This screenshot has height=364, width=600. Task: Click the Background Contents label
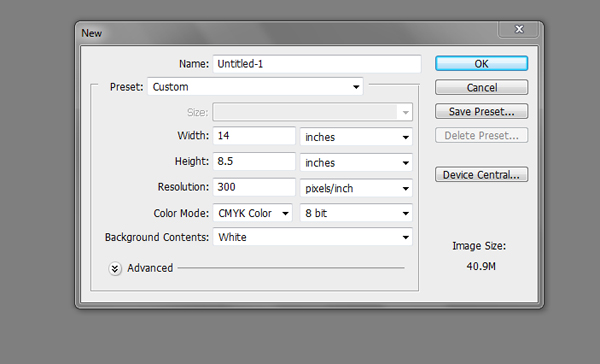(157, 237)
